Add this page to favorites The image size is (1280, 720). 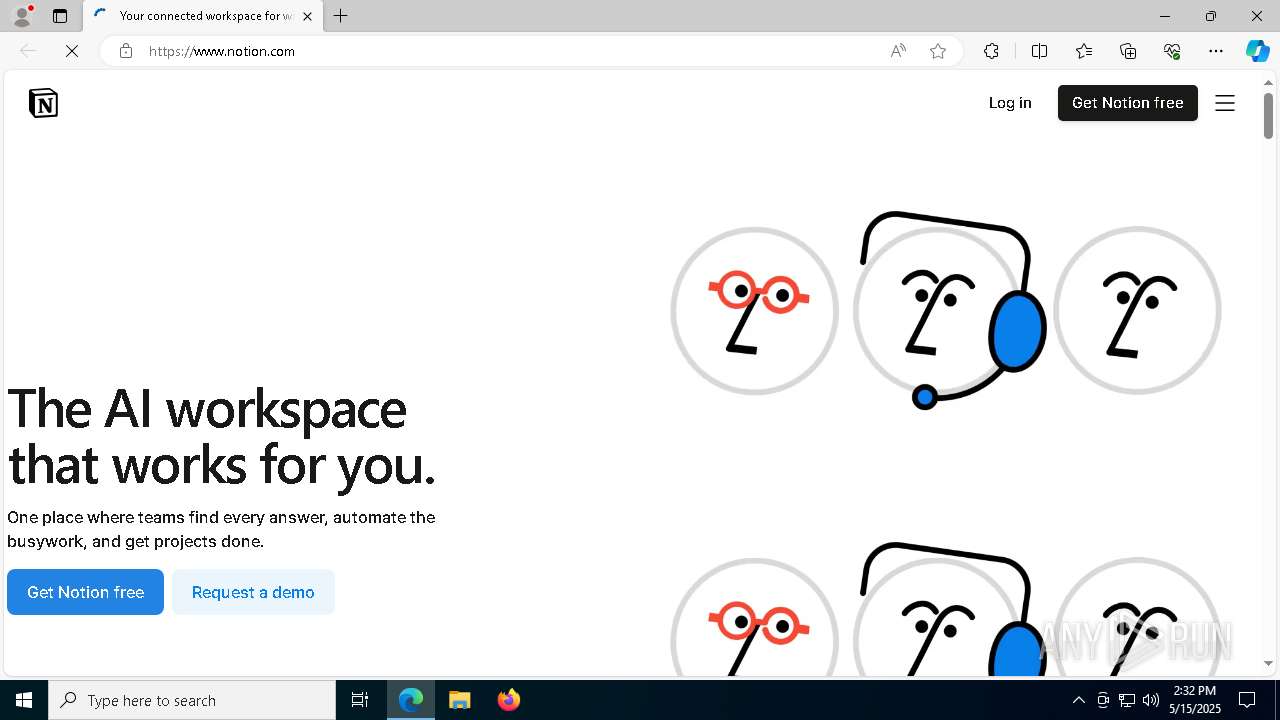938,51
